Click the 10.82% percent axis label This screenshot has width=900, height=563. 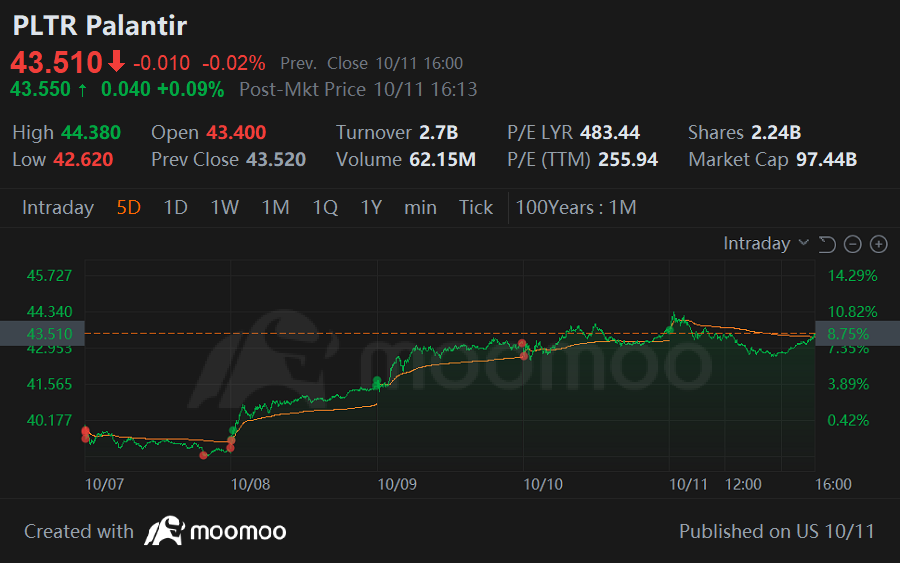[852, 312]
